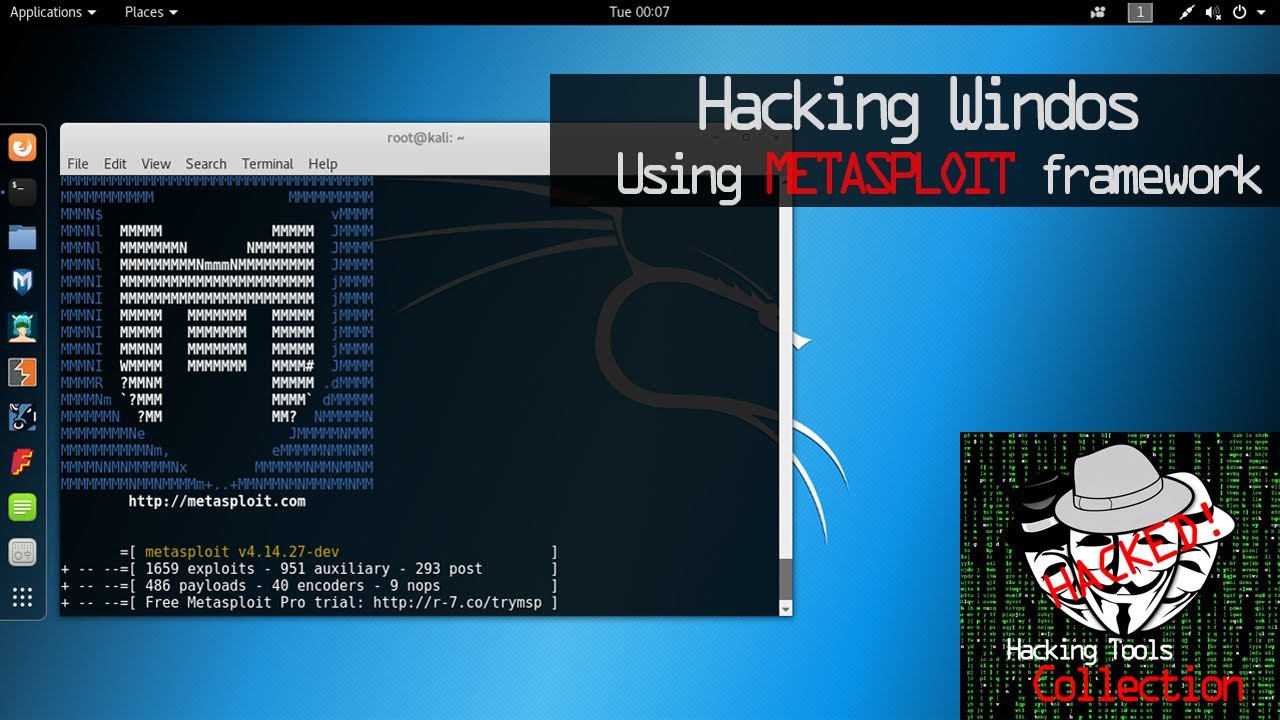The width and height of the screenshot is (1280, 720).
Task: Open the Help menu in terminal
Action: pos(323,164)
